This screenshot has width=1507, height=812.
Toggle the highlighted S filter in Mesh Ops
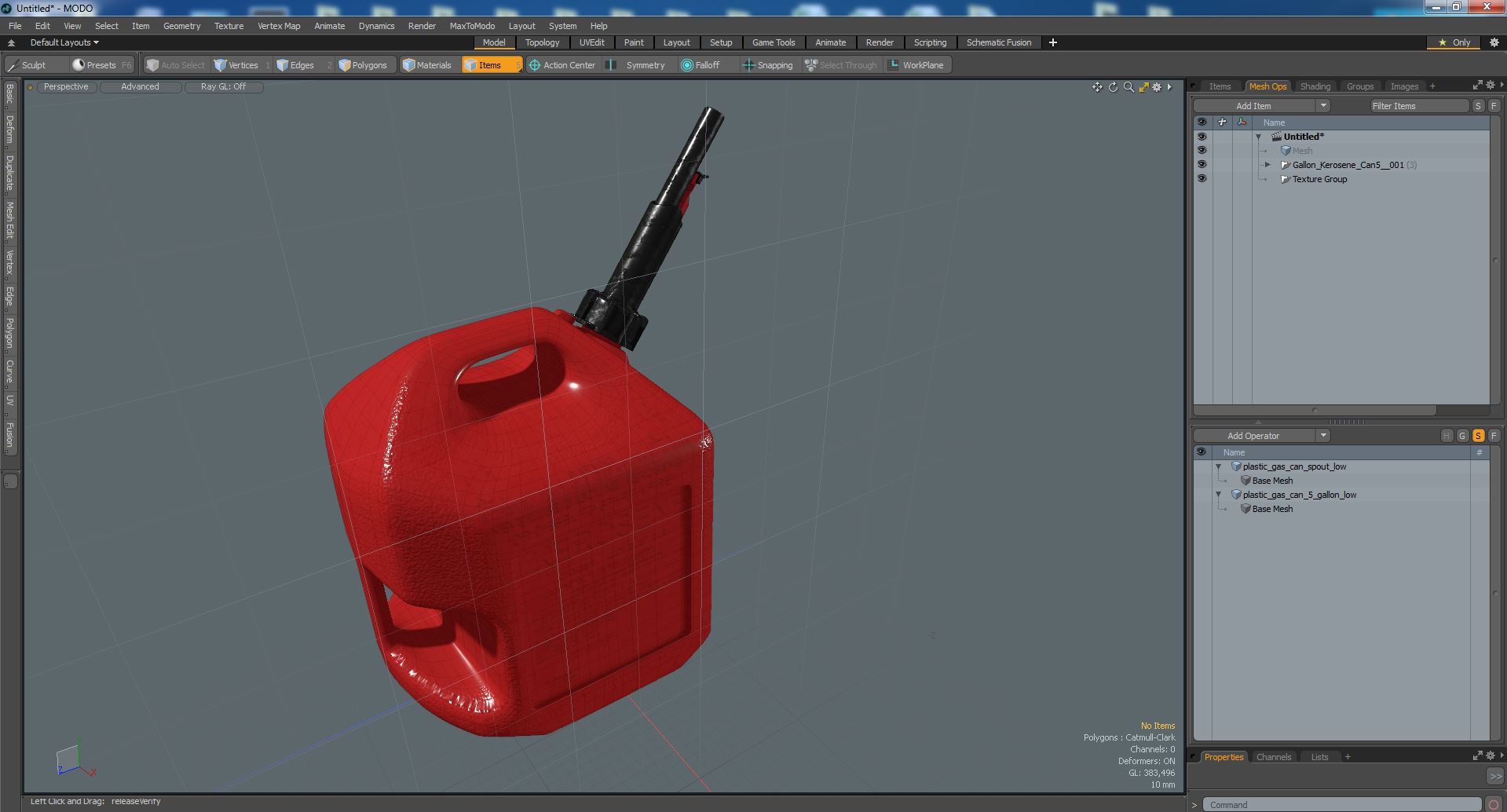(1478, 436)
